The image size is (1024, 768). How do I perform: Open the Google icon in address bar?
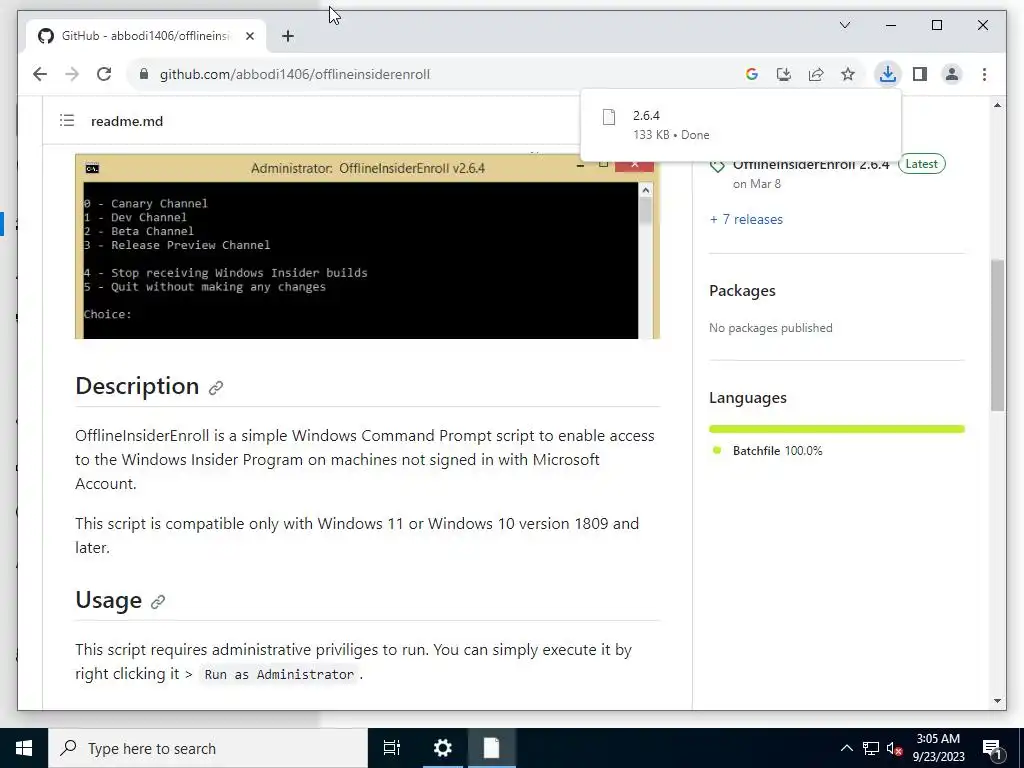click(752, 74)
